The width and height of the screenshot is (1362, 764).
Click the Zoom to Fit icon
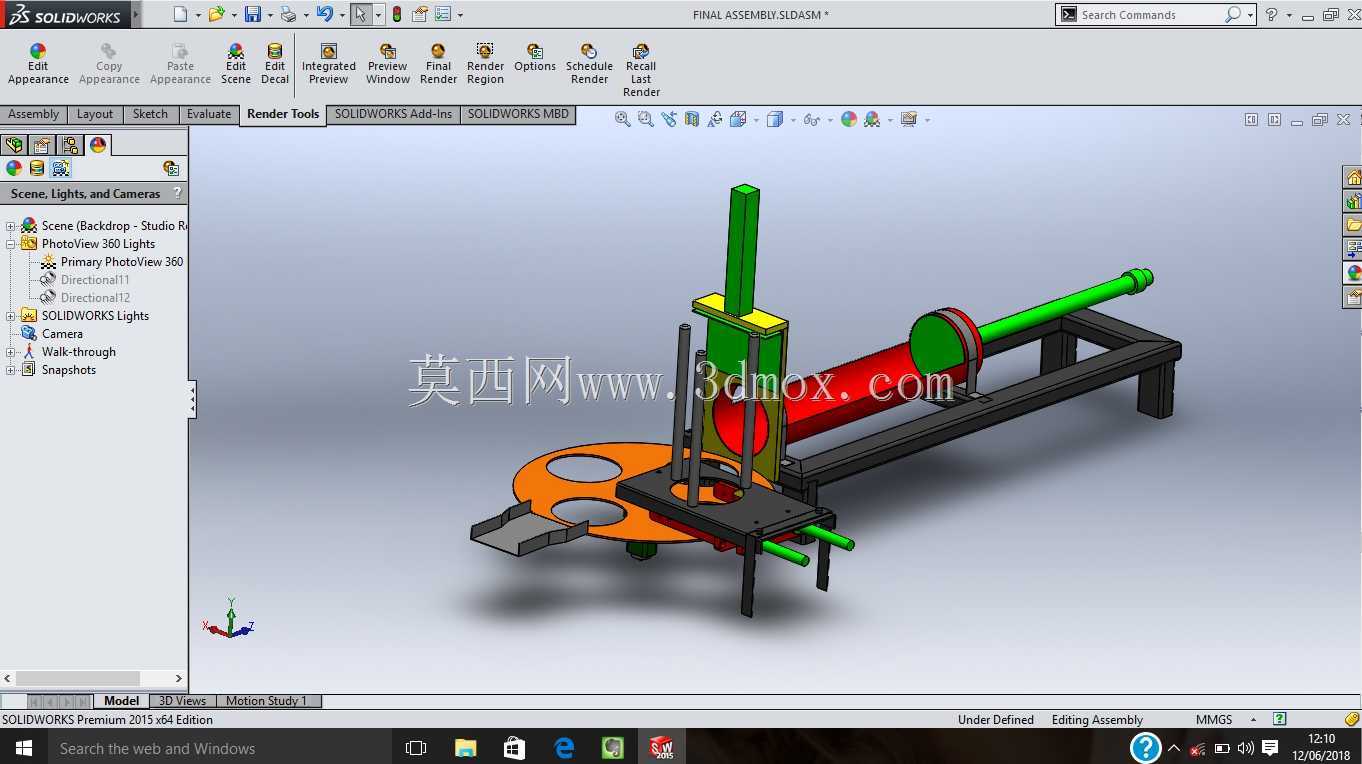click(623, 119)
